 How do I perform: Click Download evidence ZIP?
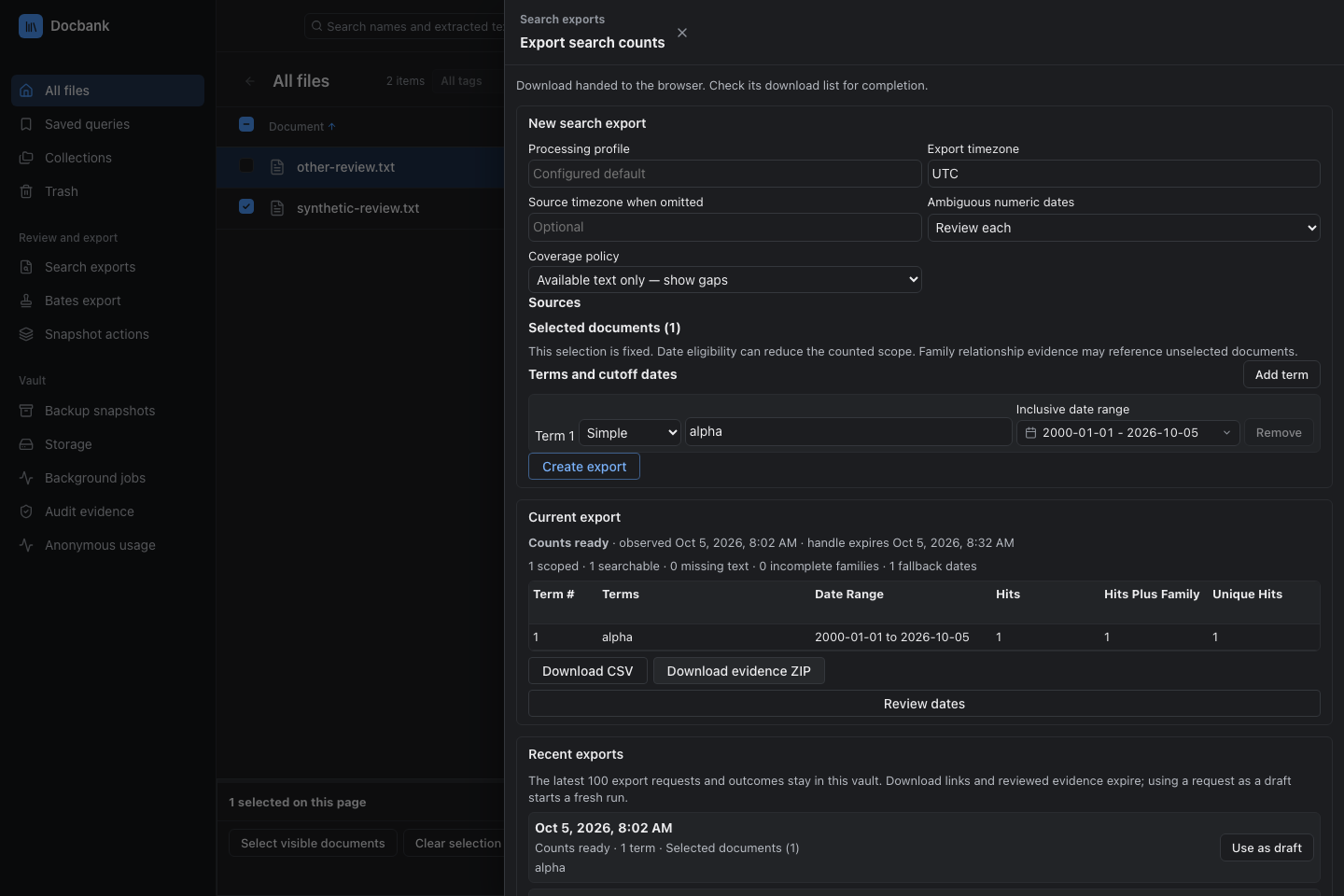click(739, 671)
